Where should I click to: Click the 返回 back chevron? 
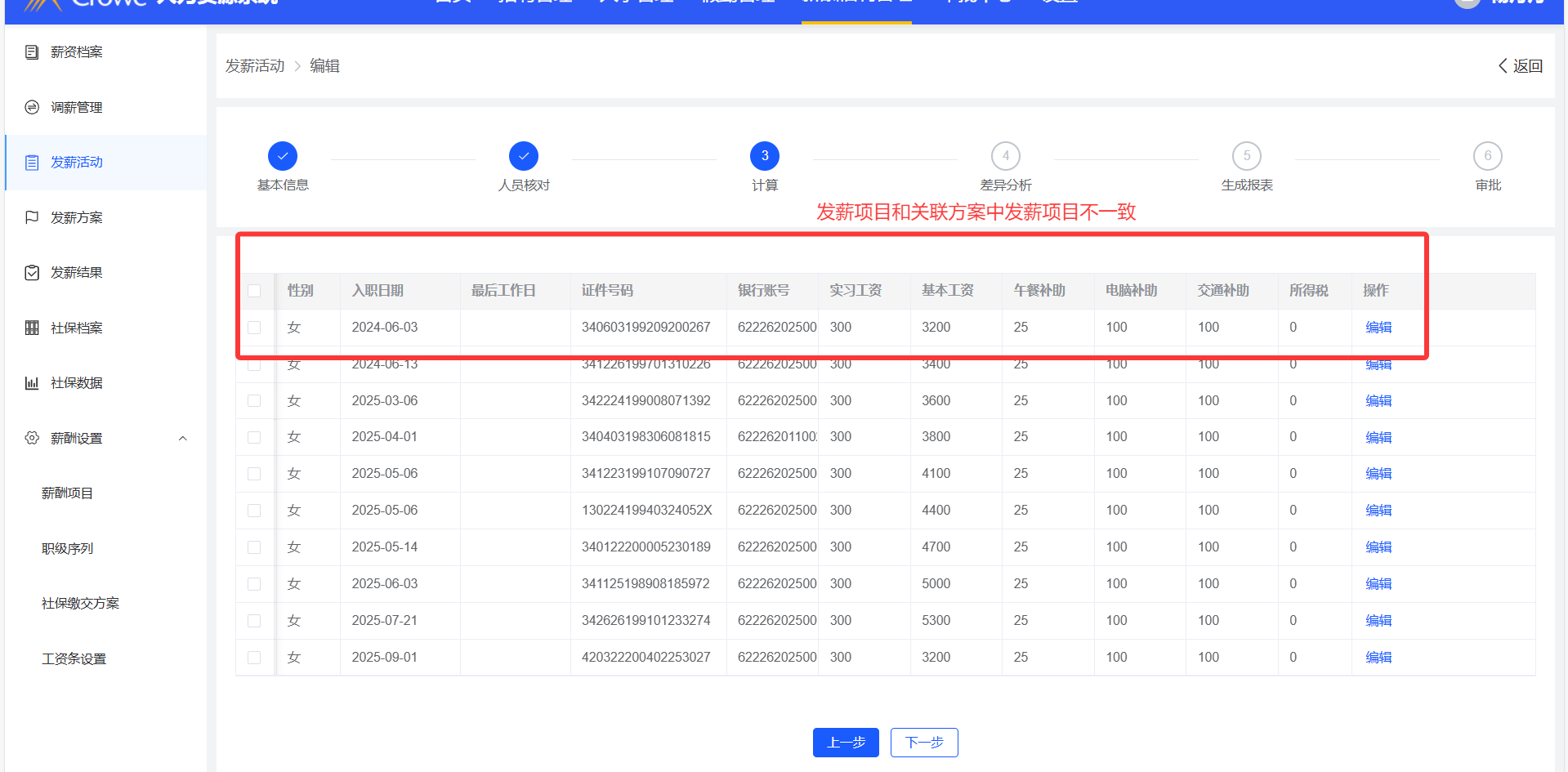tap(1503, 66)
